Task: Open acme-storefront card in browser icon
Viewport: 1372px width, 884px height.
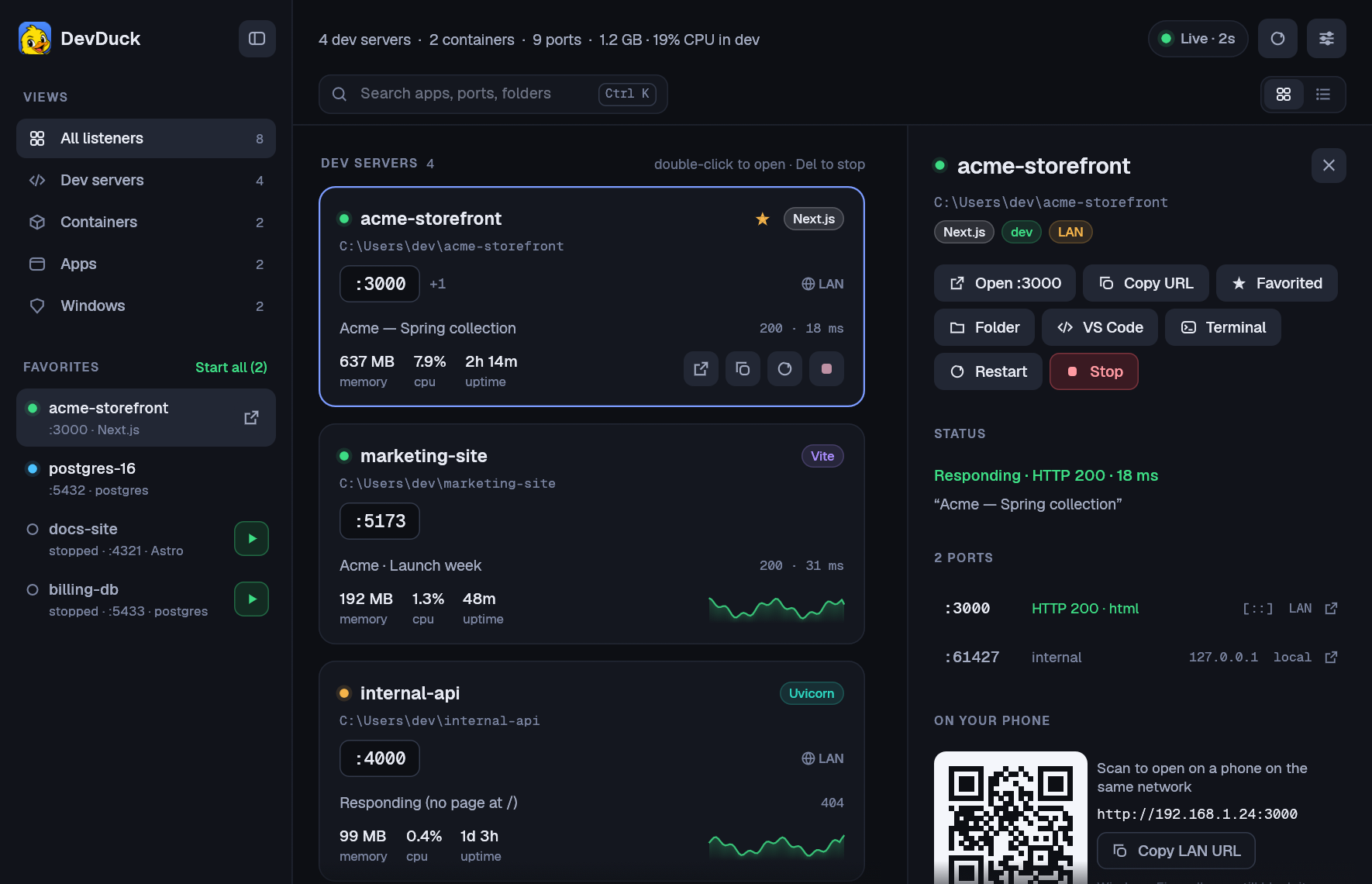Action: click(701, 369)
